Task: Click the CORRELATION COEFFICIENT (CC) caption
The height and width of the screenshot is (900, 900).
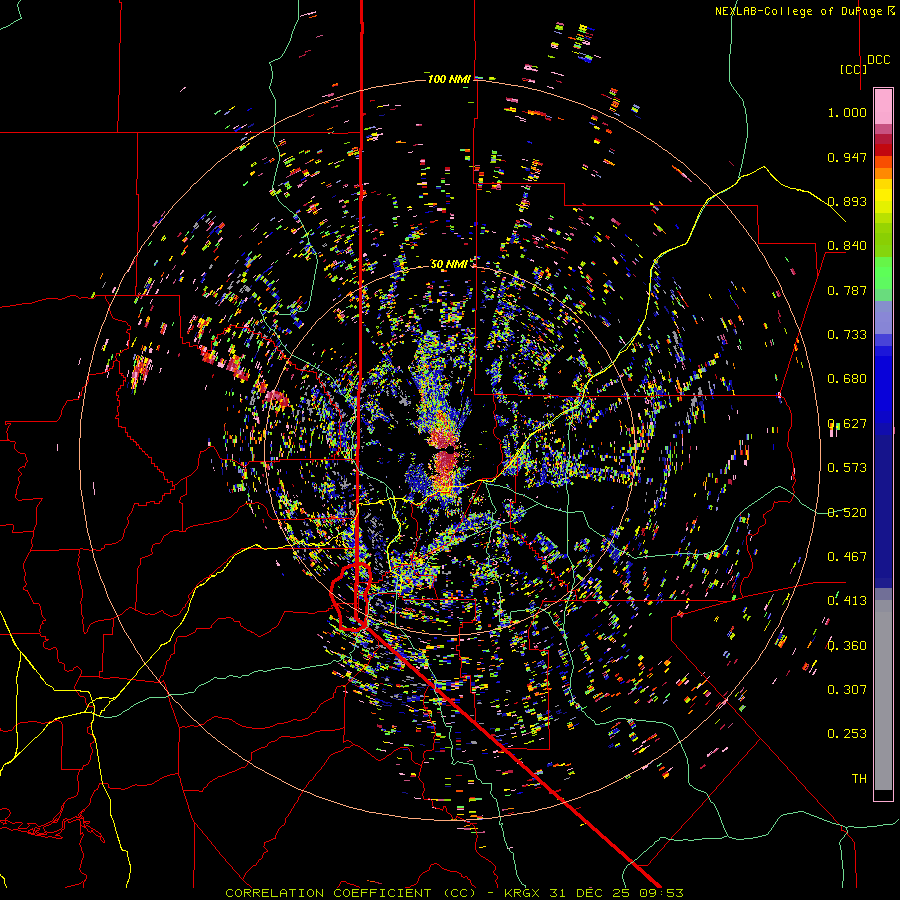Action: (x=350, y=893)
